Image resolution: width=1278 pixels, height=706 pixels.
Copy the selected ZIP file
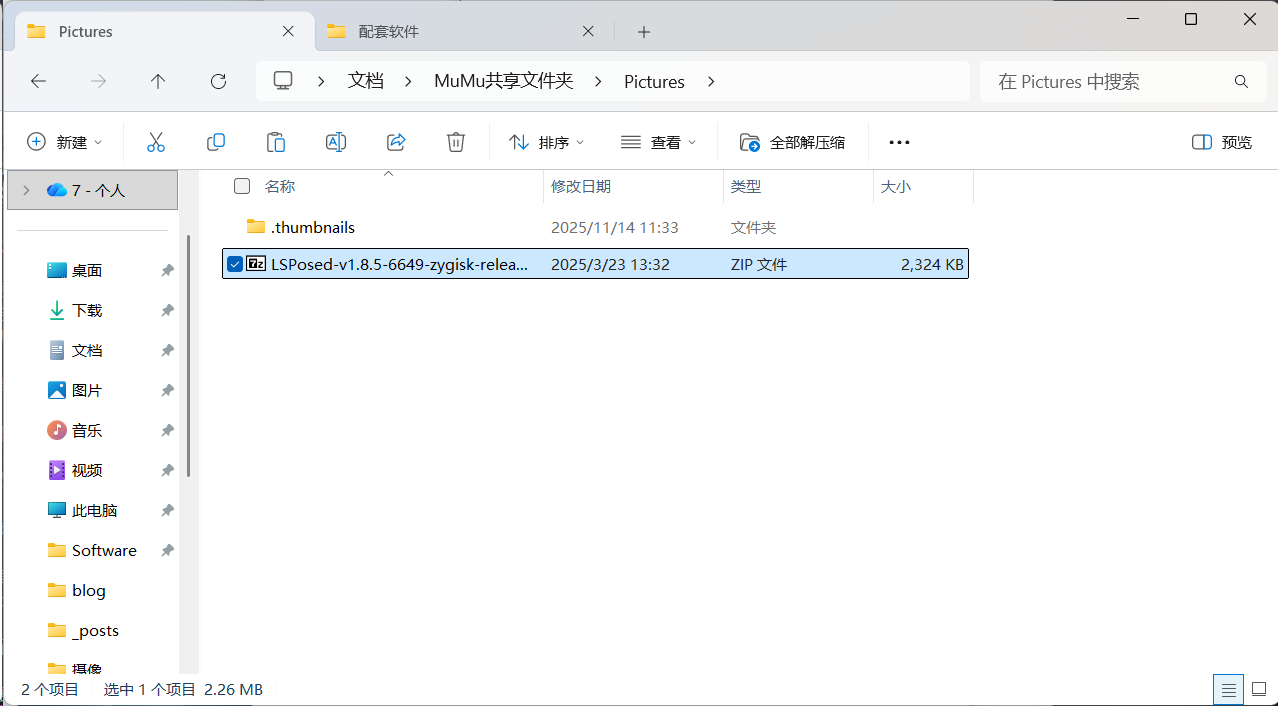216,141
